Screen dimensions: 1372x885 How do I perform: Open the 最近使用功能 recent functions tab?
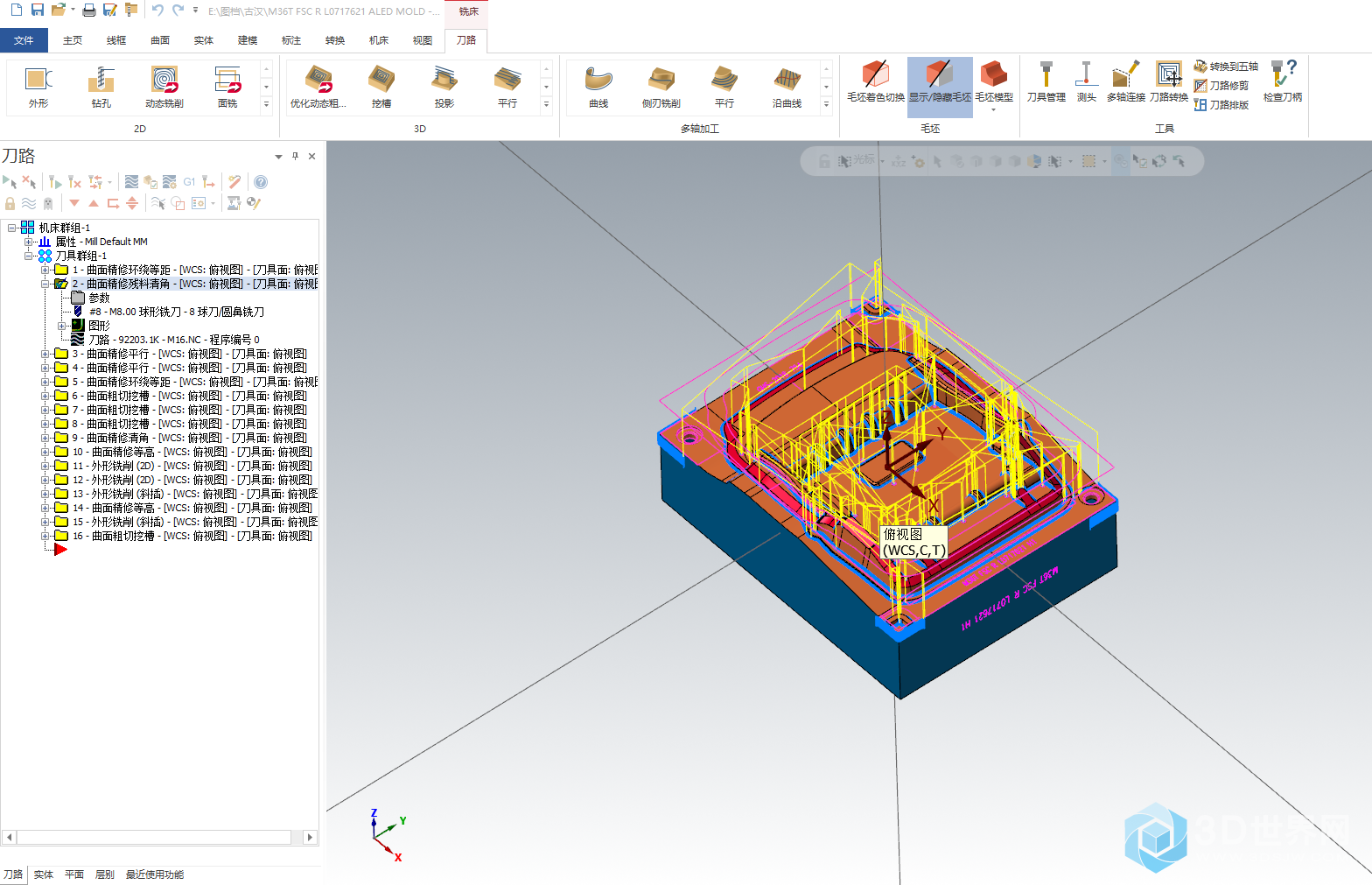pos(155,874)
